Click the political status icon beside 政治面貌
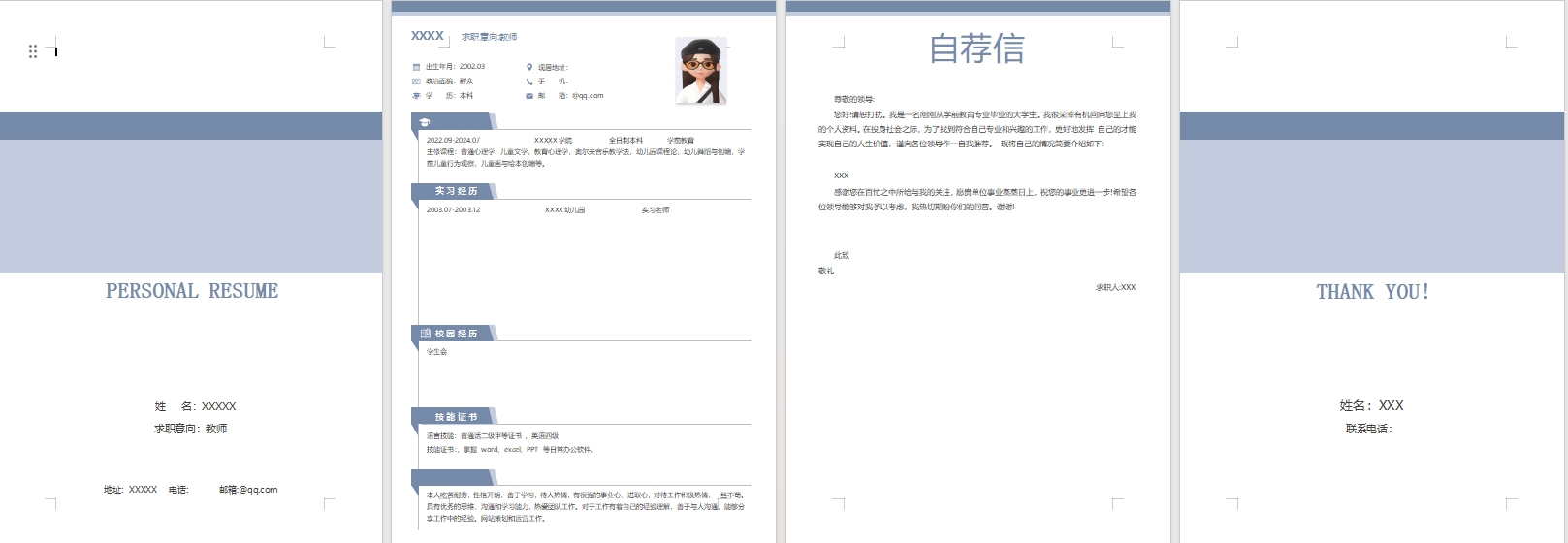The height and width of the screenshot is (543, 1568). 416,81
